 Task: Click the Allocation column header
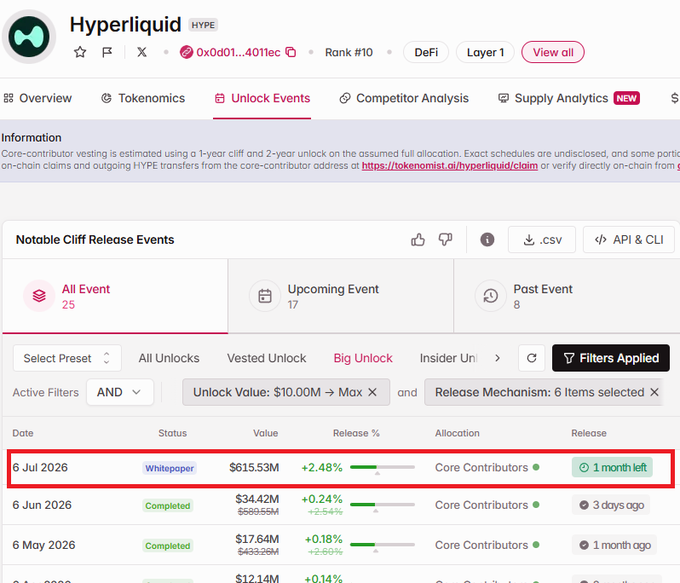[457, 433]
